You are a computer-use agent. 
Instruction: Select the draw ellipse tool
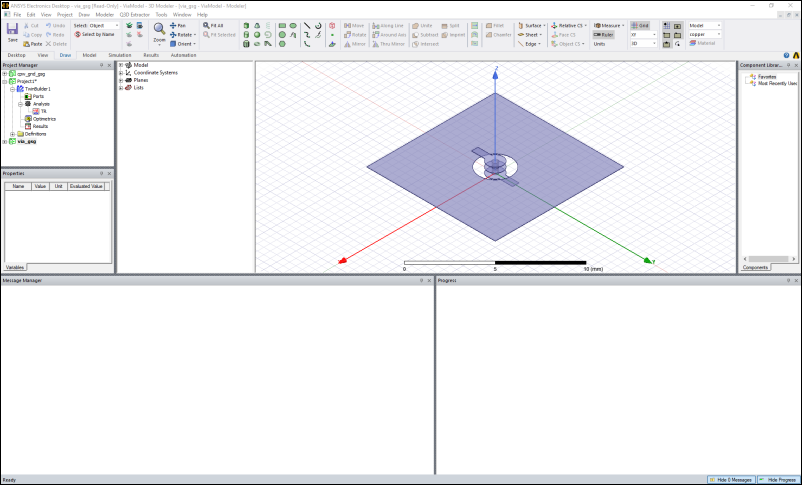coord(293,26)
